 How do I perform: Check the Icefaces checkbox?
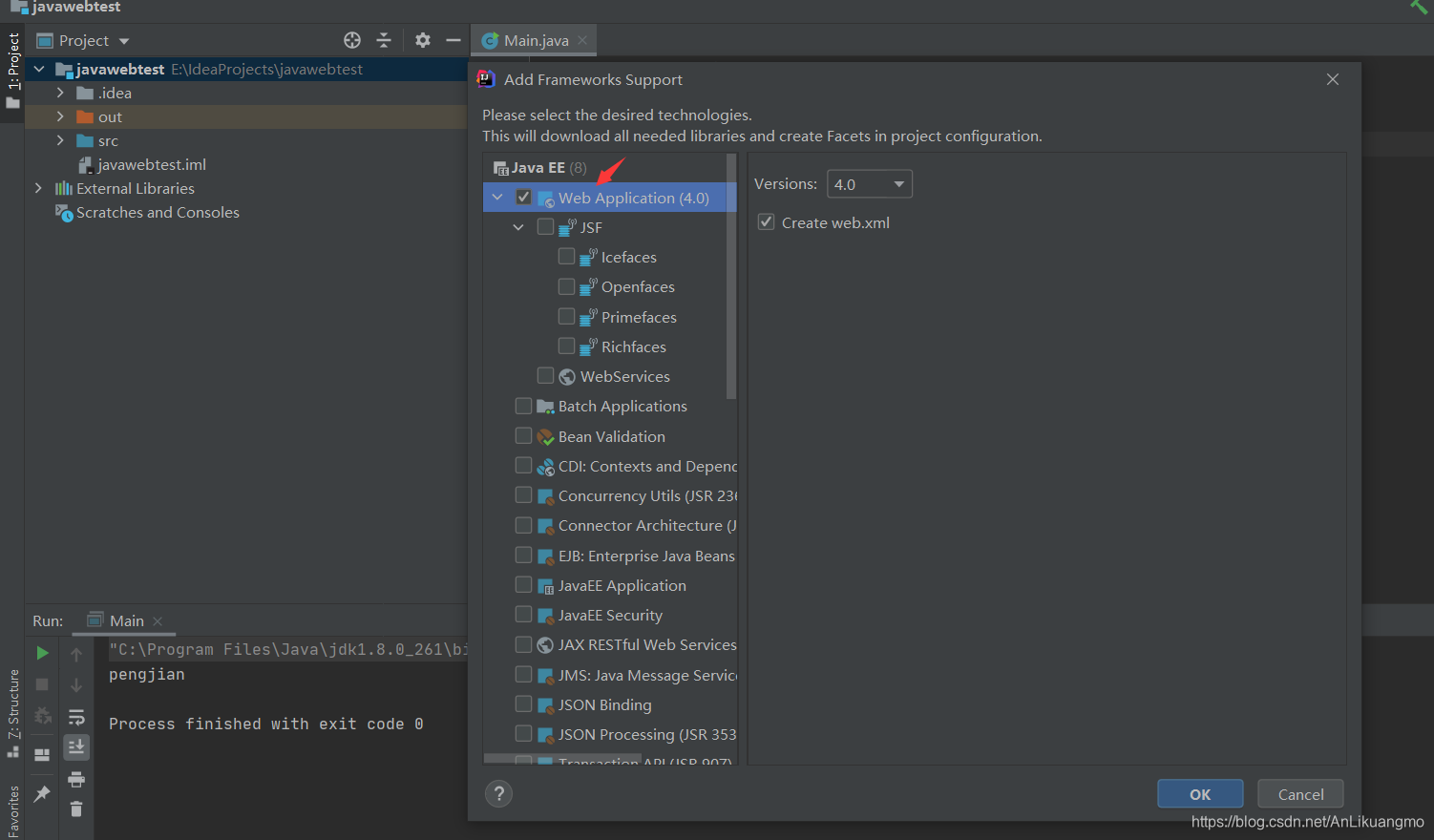coord(566,257)
